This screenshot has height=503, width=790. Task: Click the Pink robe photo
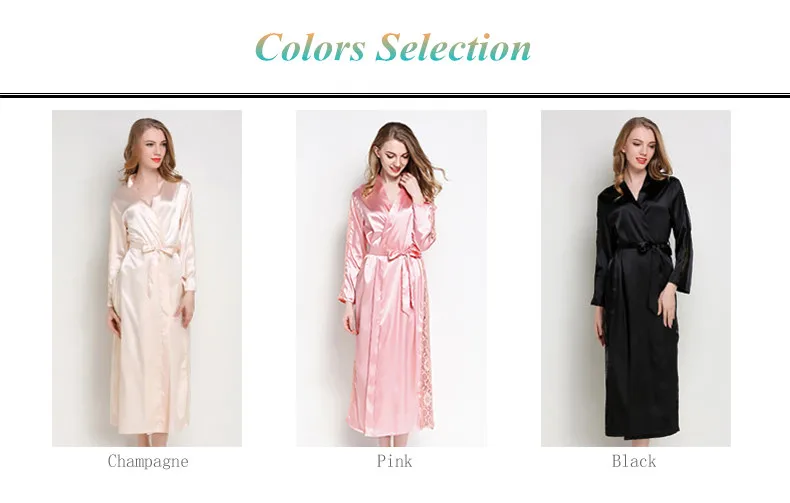391,278
